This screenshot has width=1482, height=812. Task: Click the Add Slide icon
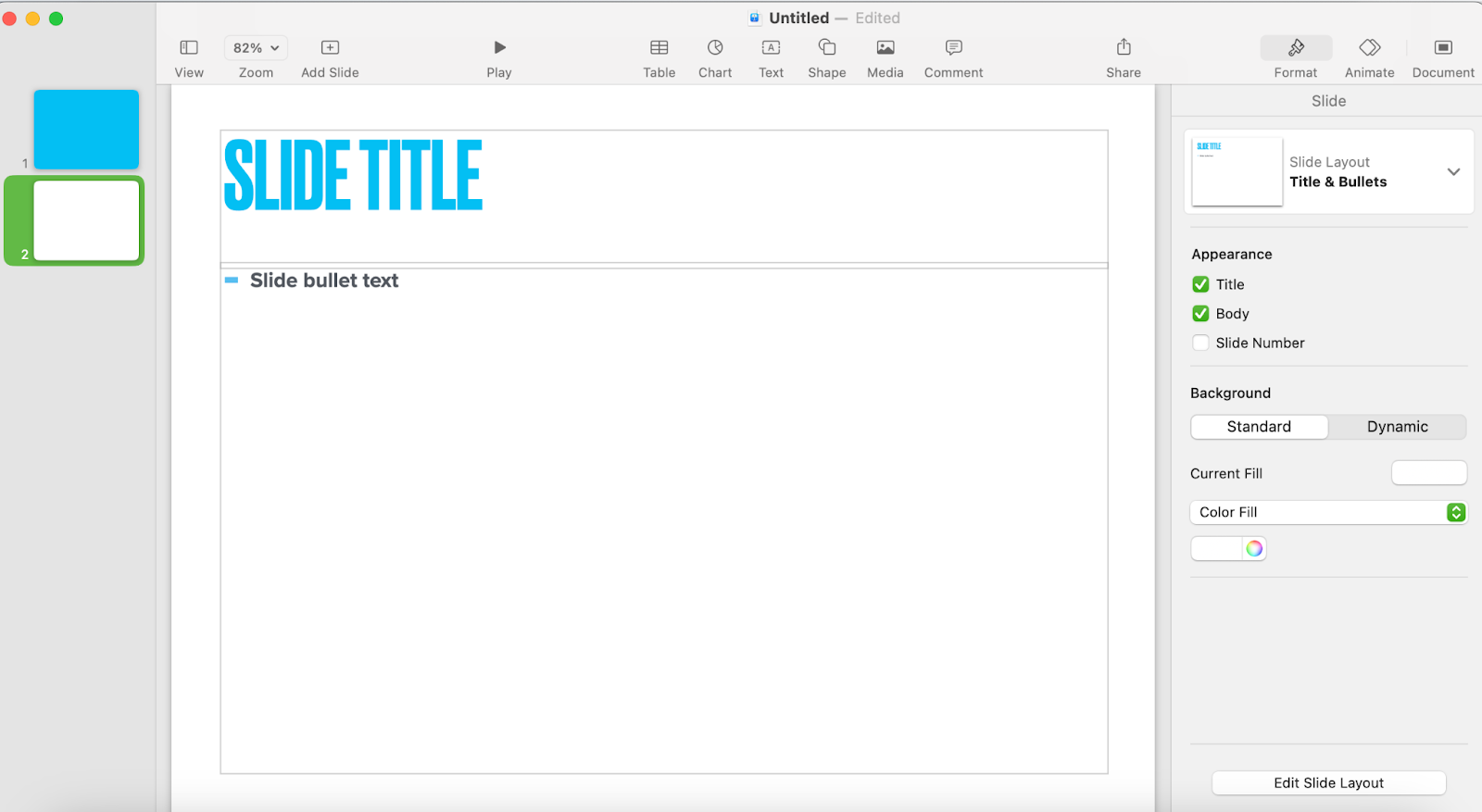pos(330,48)
